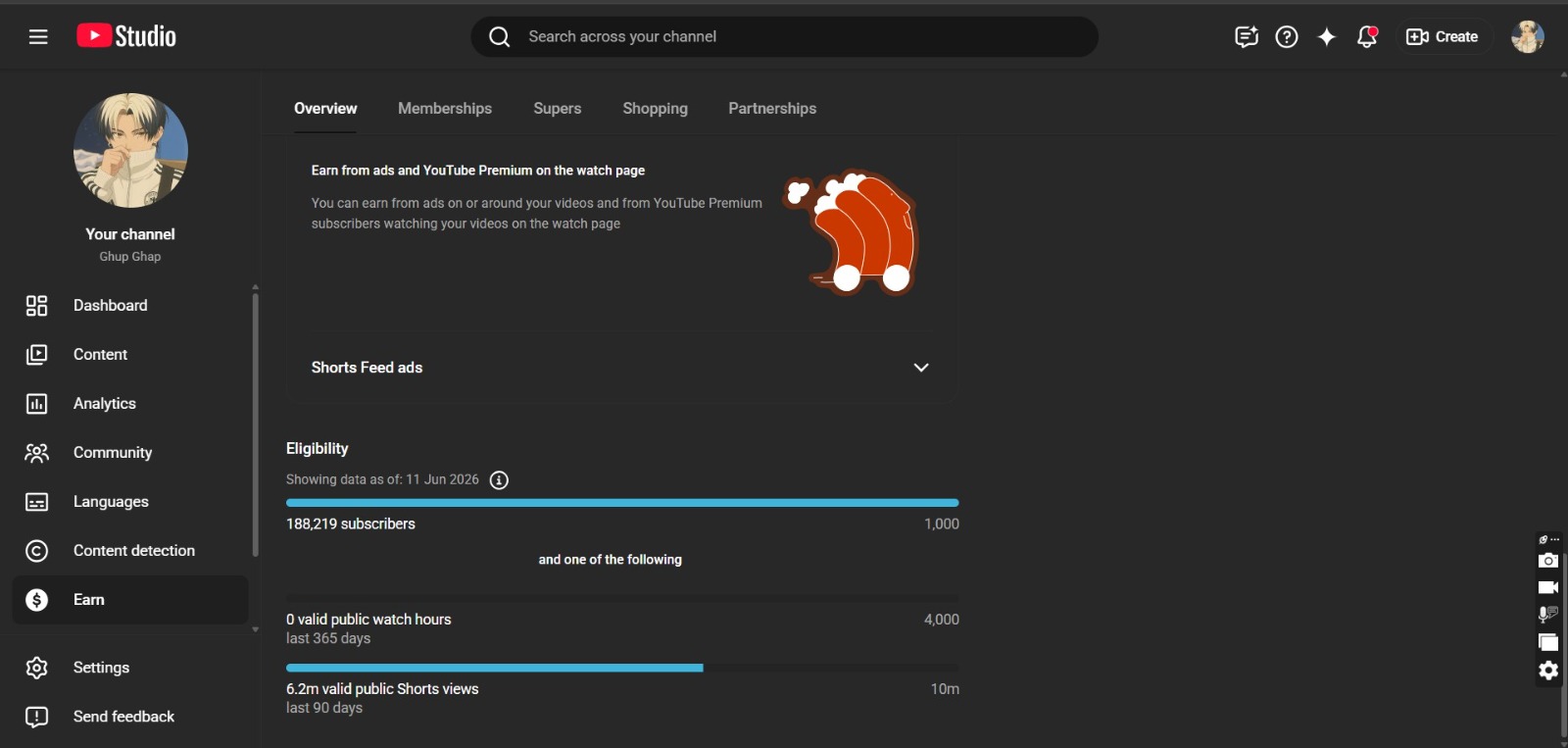Click the Send feedback label
Viewport: 1568px width, 748px height.
coord(123,717)
